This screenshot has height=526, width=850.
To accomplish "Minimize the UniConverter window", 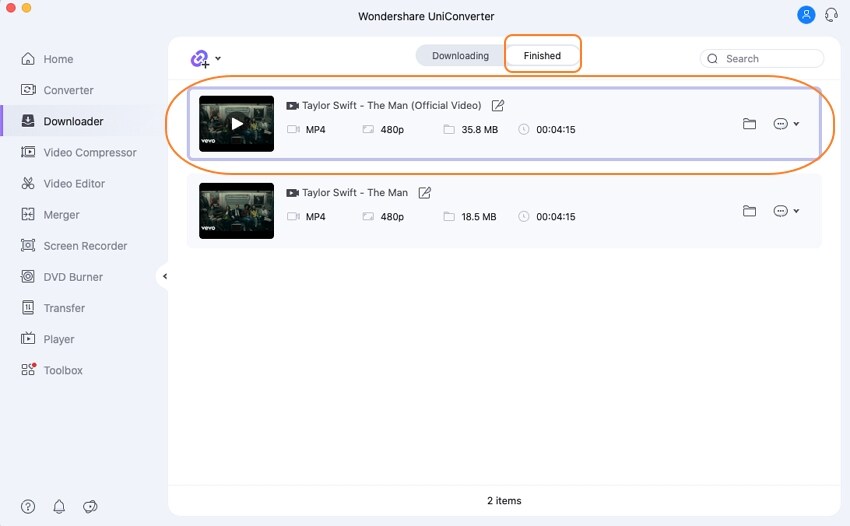I will click(26, 8).
